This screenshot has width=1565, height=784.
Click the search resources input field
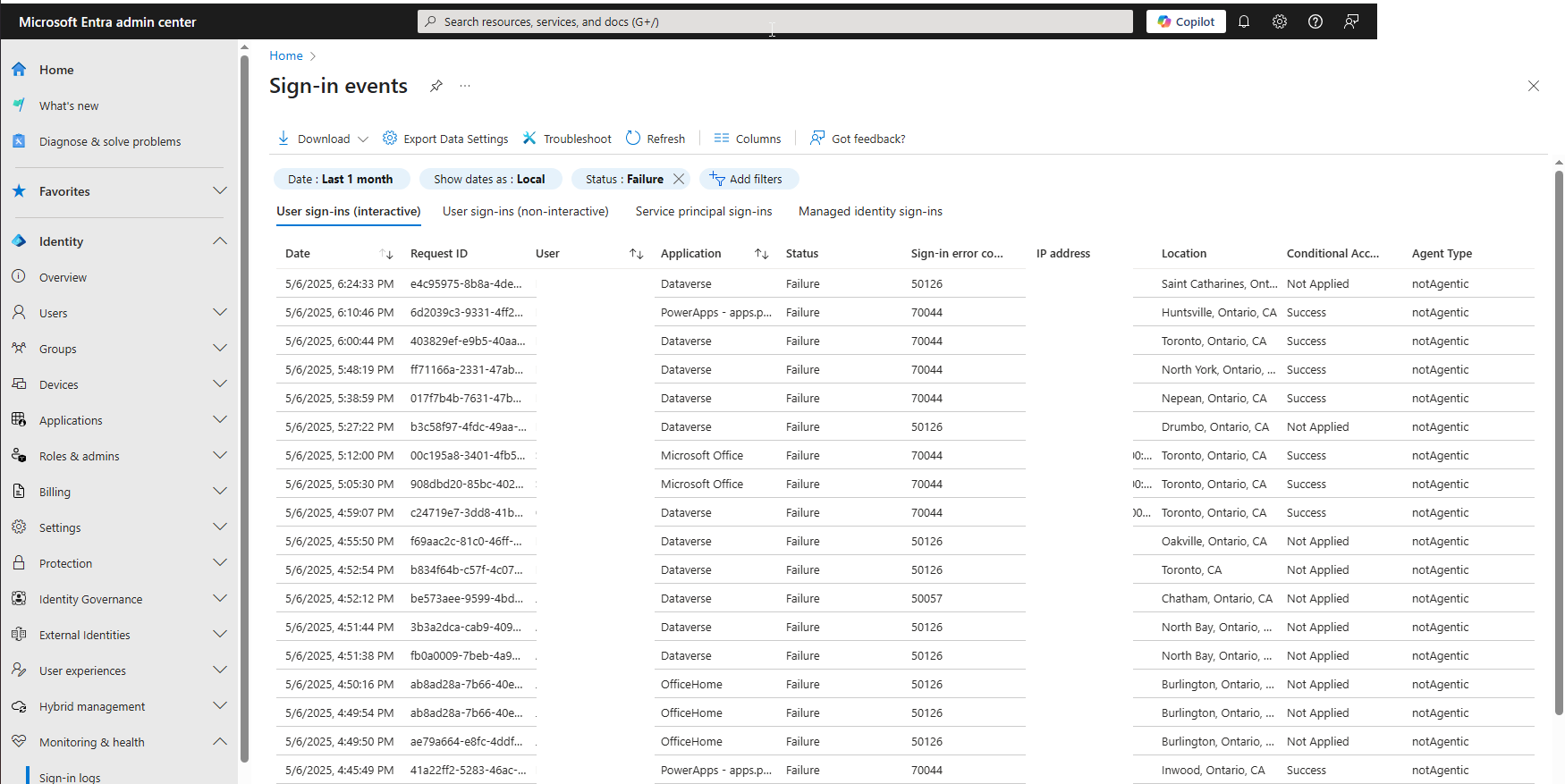774,21
